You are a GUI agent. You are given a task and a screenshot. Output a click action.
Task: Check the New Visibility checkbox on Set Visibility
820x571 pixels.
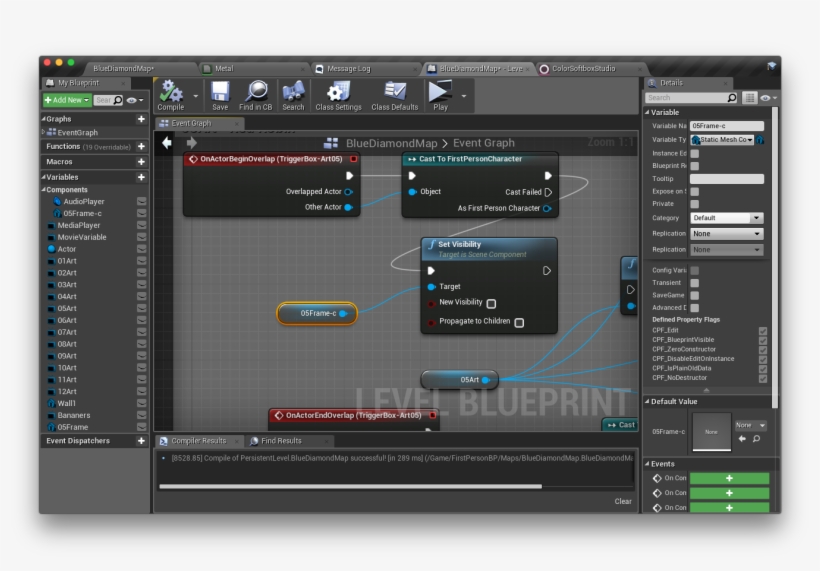coord(491,303)
